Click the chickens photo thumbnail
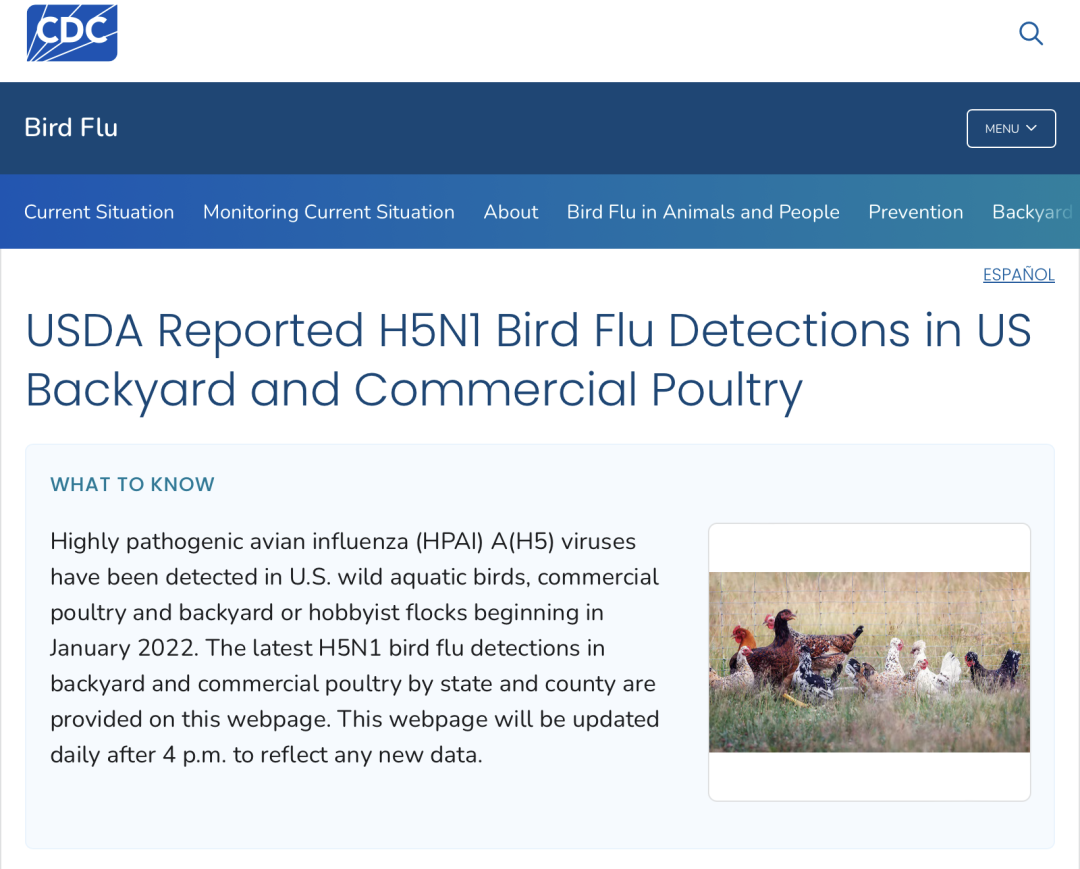The image size is (1080, 869). tap(869, 662)
